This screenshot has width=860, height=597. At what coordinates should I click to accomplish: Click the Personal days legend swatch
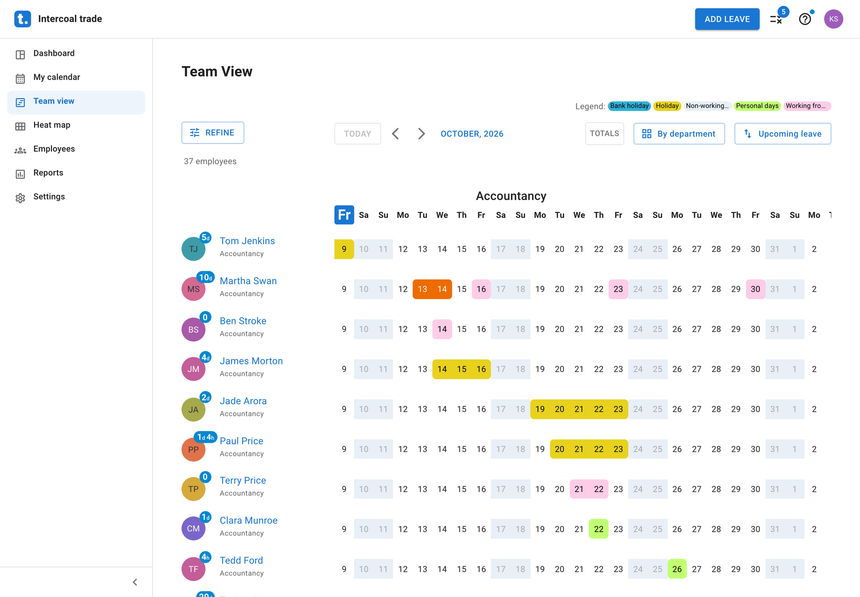757,106
